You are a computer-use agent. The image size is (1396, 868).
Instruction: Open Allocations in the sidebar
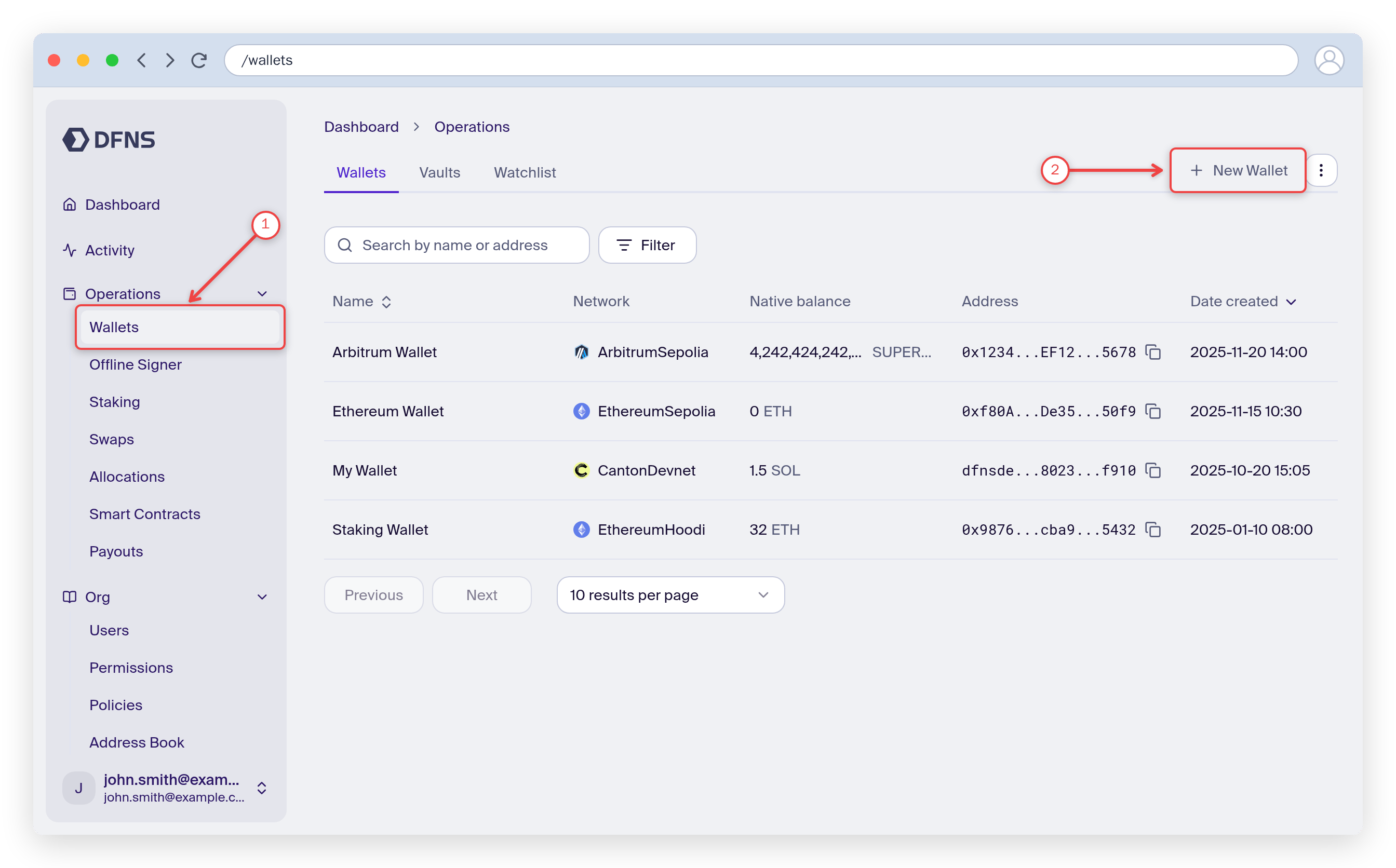point(127,477)
